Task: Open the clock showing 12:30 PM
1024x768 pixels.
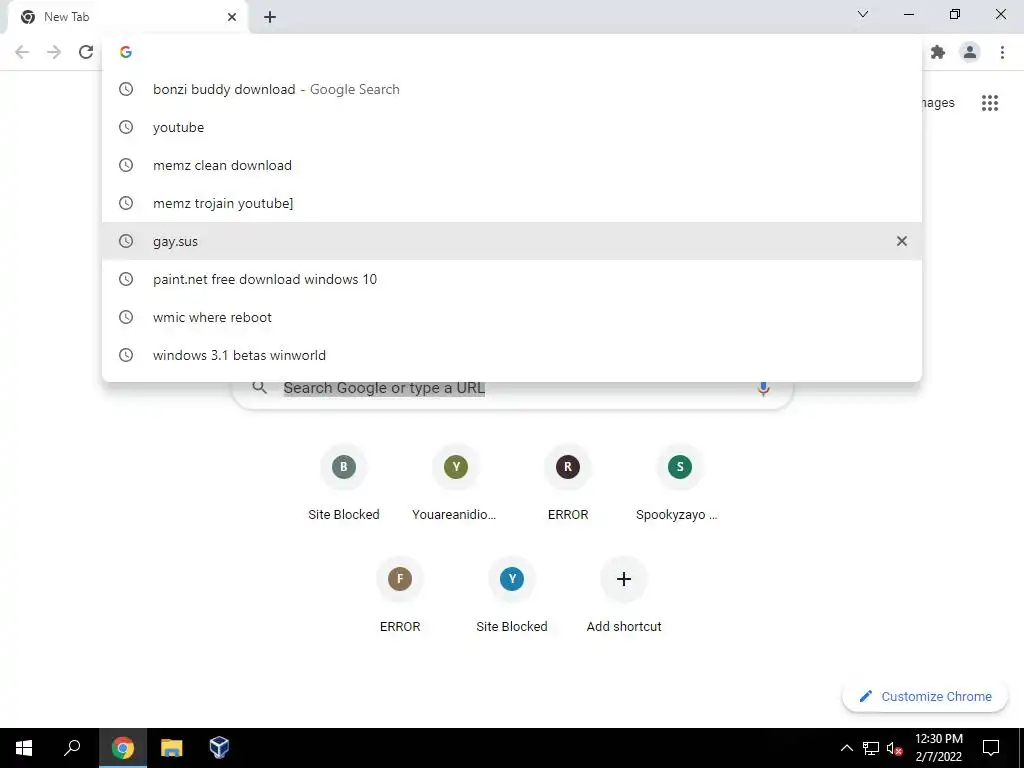Action: click(x=938, y=748)
